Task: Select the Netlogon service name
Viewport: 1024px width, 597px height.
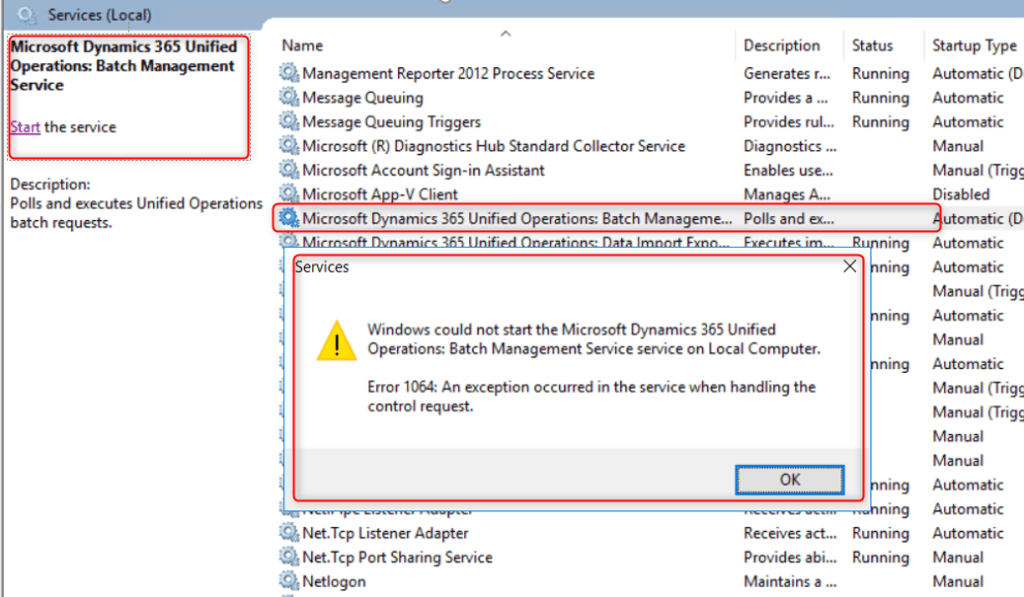Action: (x=334, y=582)
